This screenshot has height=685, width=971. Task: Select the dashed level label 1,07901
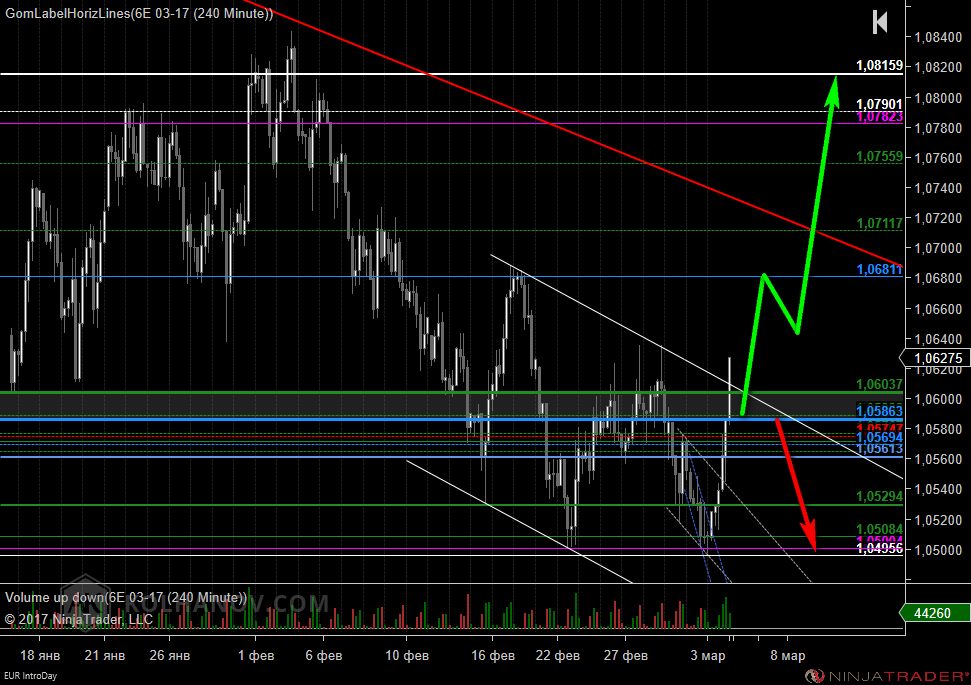point(879,103)
